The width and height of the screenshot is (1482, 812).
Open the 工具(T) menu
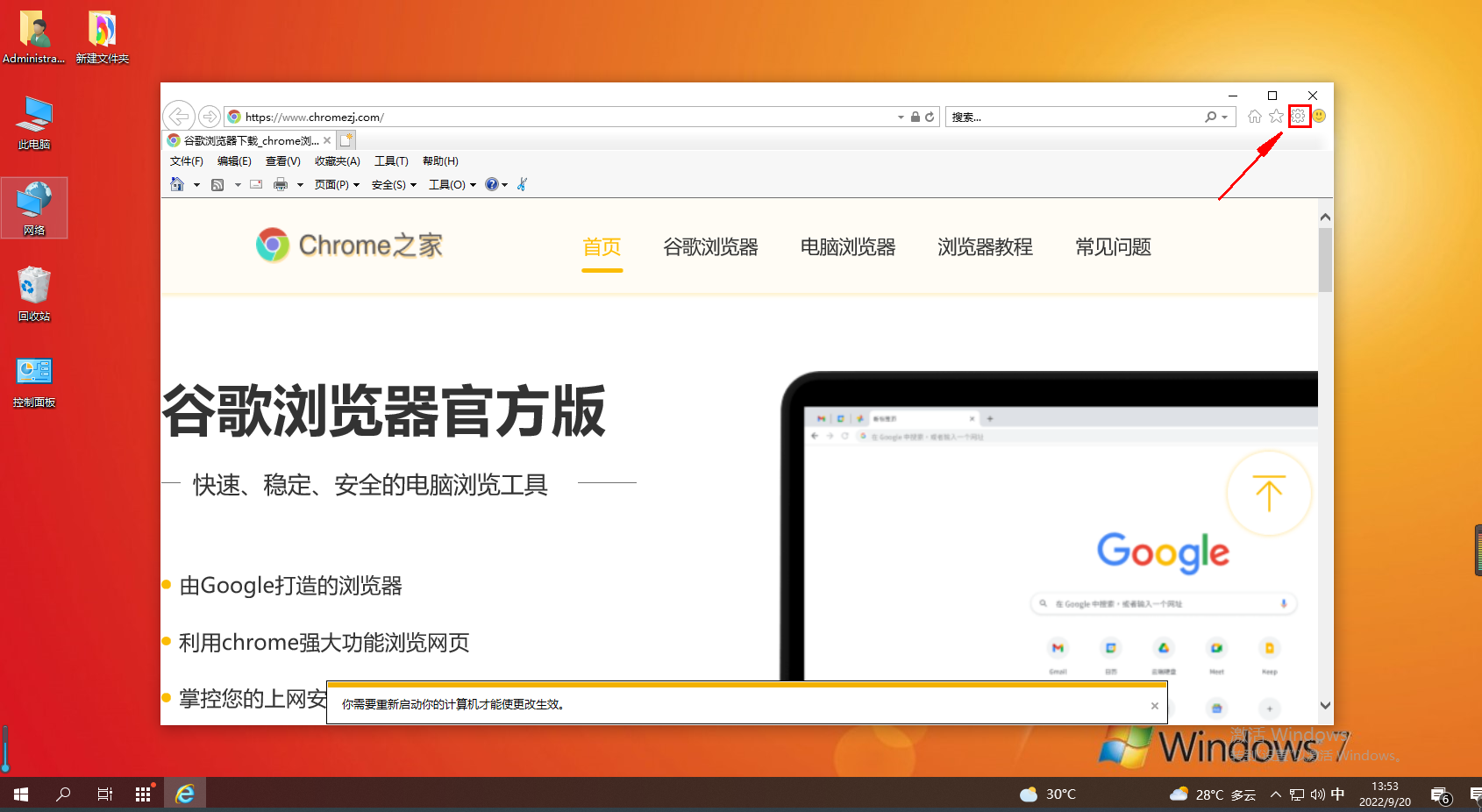pos(392,160)
